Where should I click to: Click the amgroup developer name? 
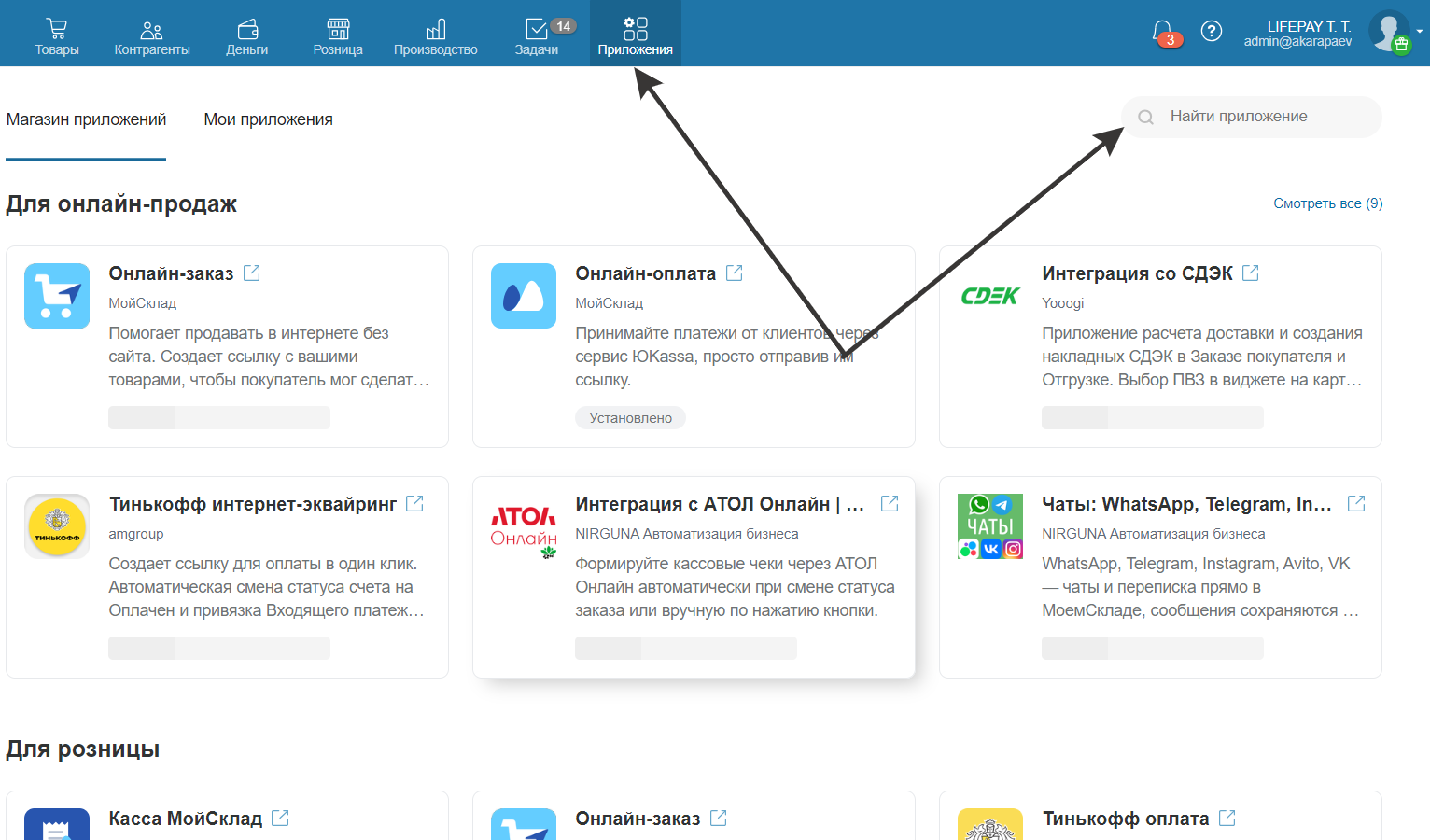136,534
